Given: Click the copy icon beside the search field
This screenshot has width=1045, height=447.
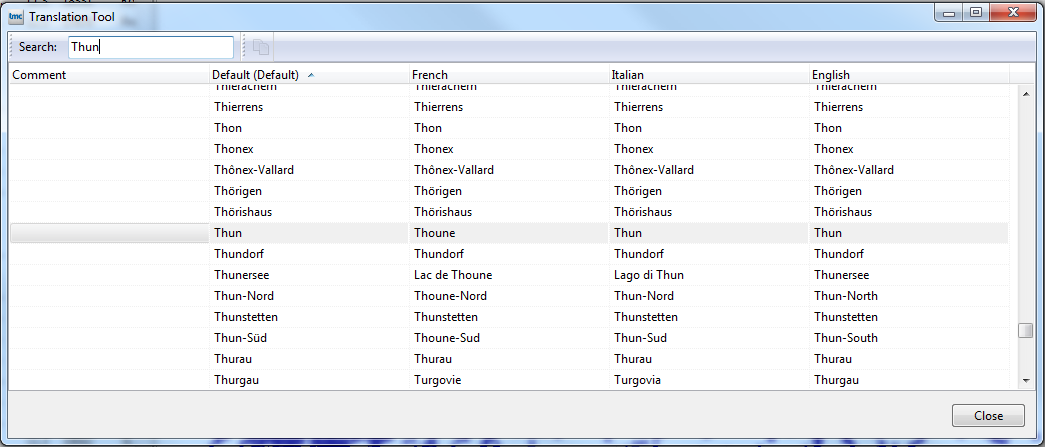Looking at the screenshot, I should coord(261,47).
